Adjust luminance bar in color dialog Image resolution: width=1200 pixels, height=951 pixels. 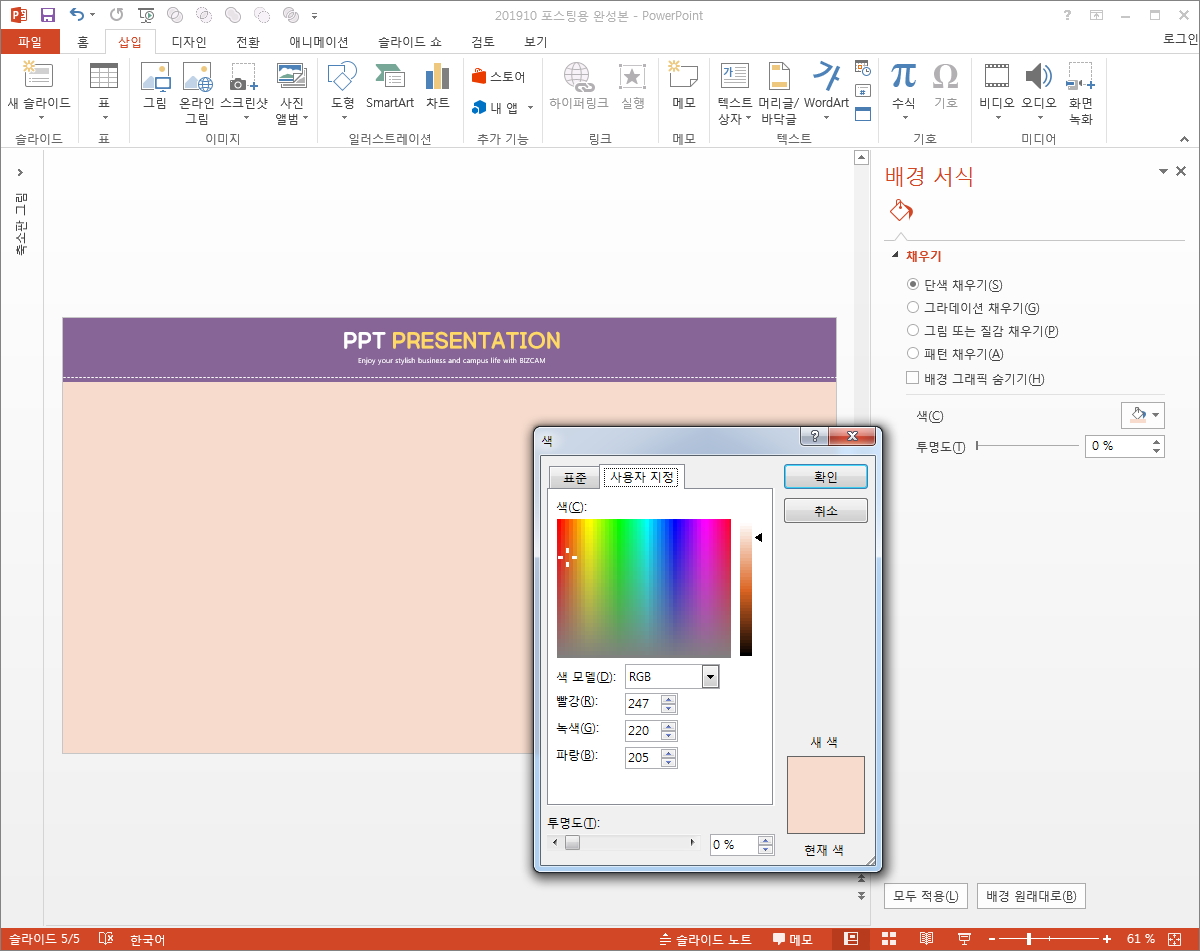tap(746, 588)
